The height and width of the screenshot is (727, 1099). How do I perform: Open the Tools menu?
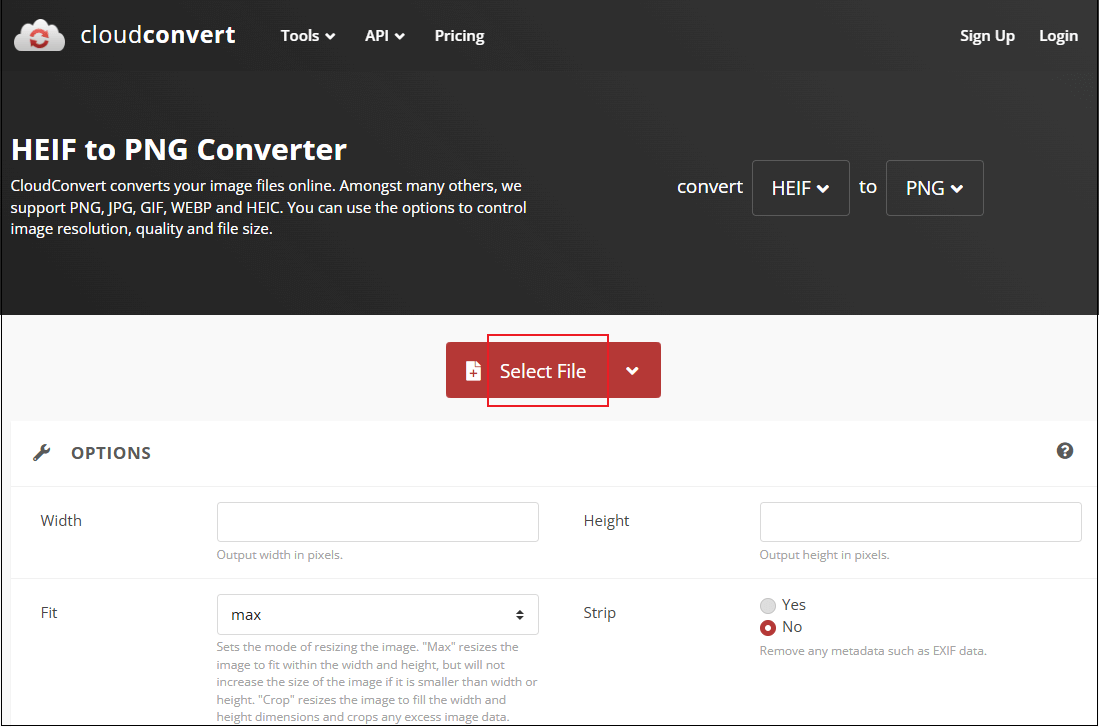[307, 35]
